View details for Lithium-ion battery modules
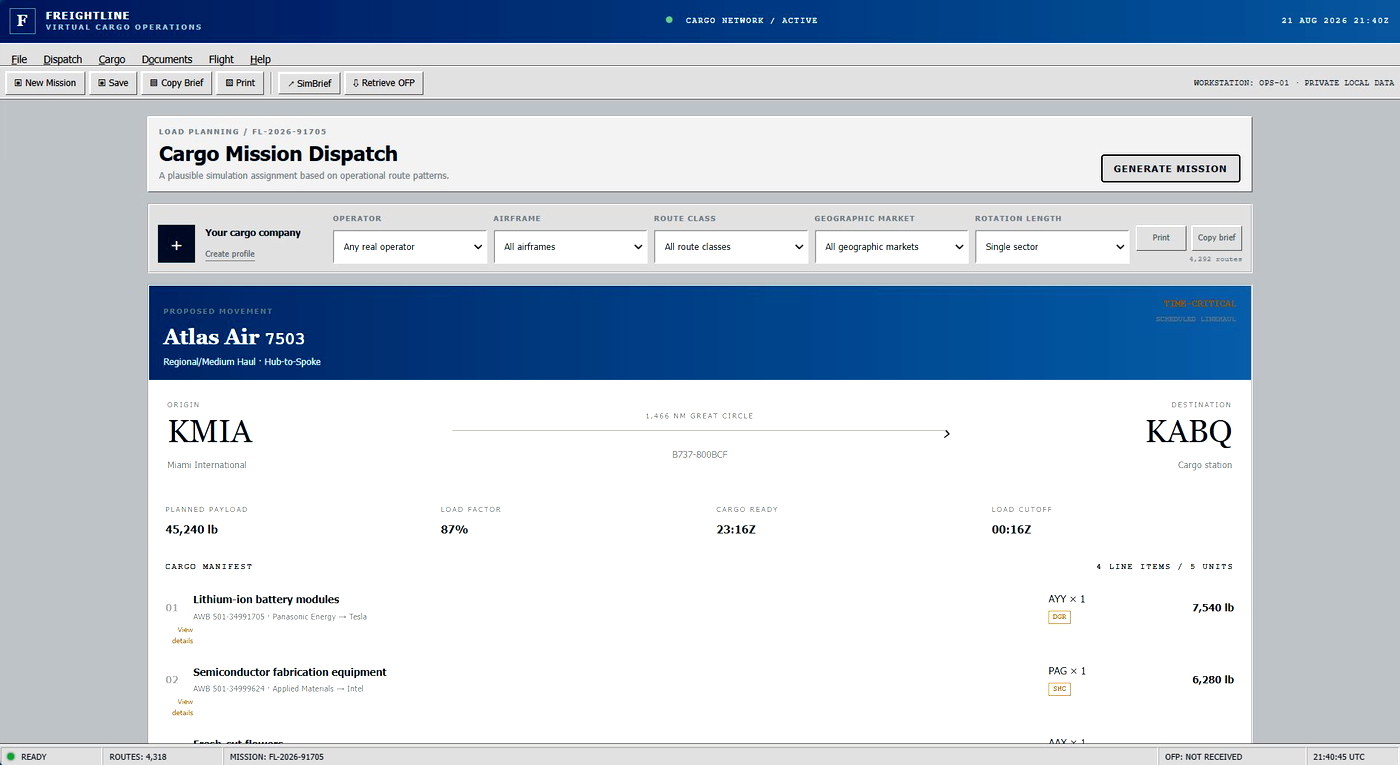The width and height of the screenshot is (1400, 765). (182, 635)
